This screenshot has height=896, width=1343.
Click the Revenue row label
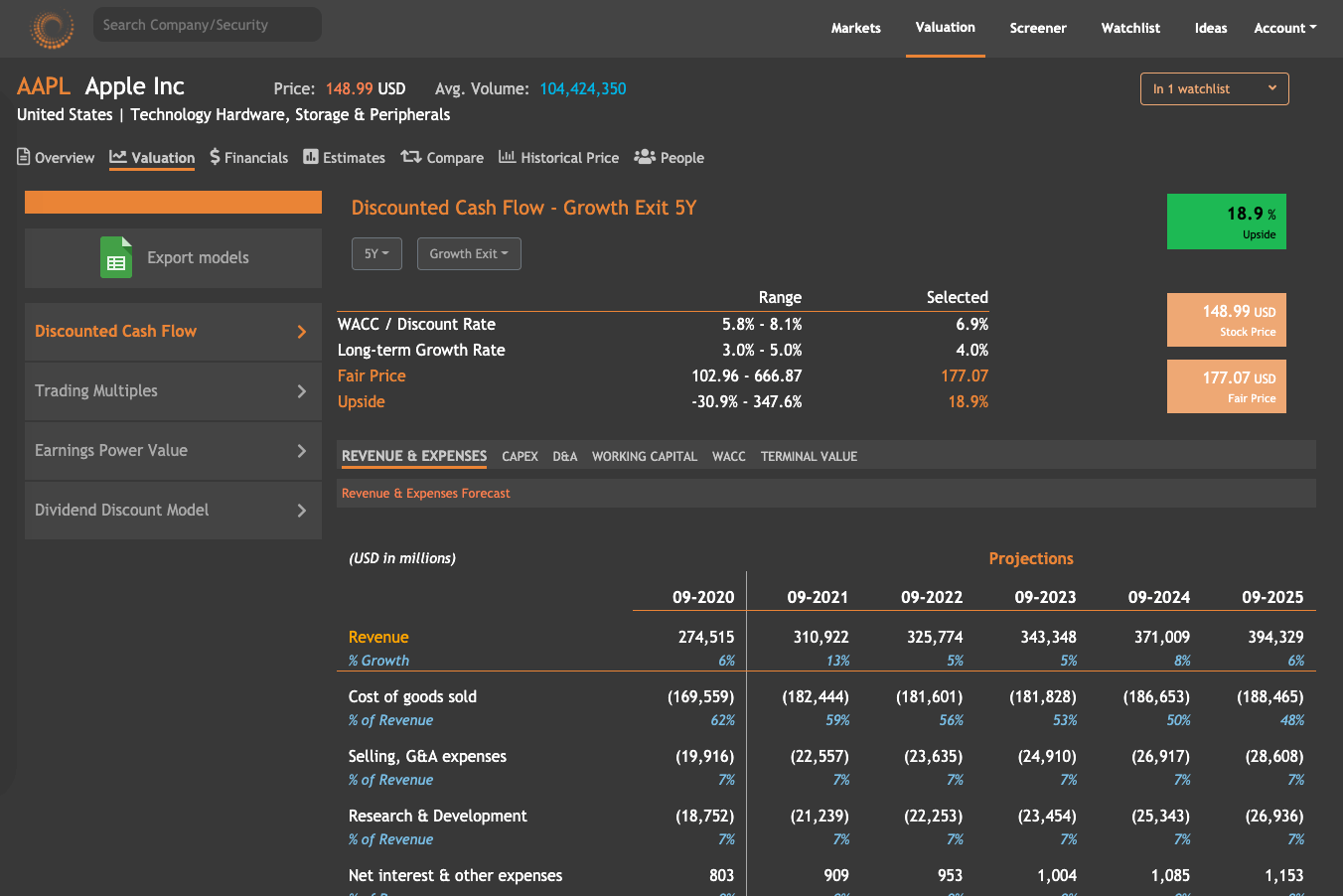click(x=378, y=637)
